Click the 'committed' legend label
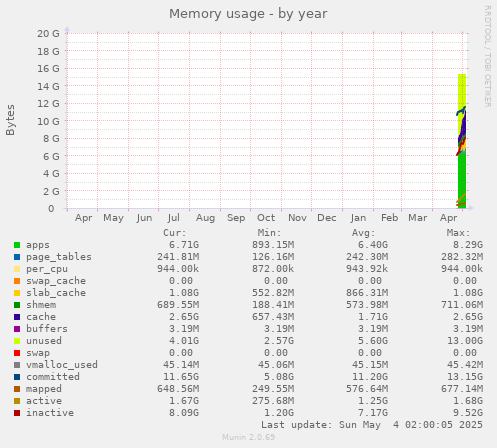 point(53,377)
